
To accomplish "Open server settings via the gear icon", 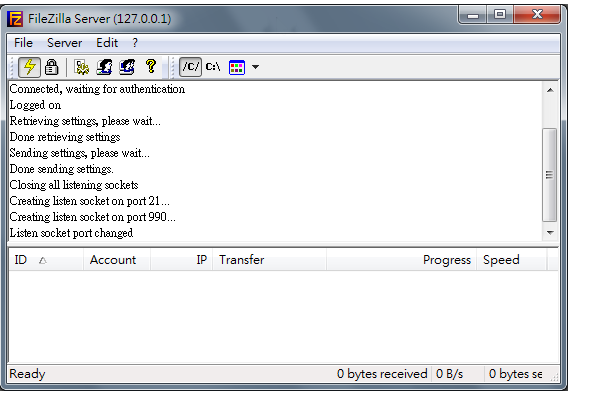I will tap(81, 67).
